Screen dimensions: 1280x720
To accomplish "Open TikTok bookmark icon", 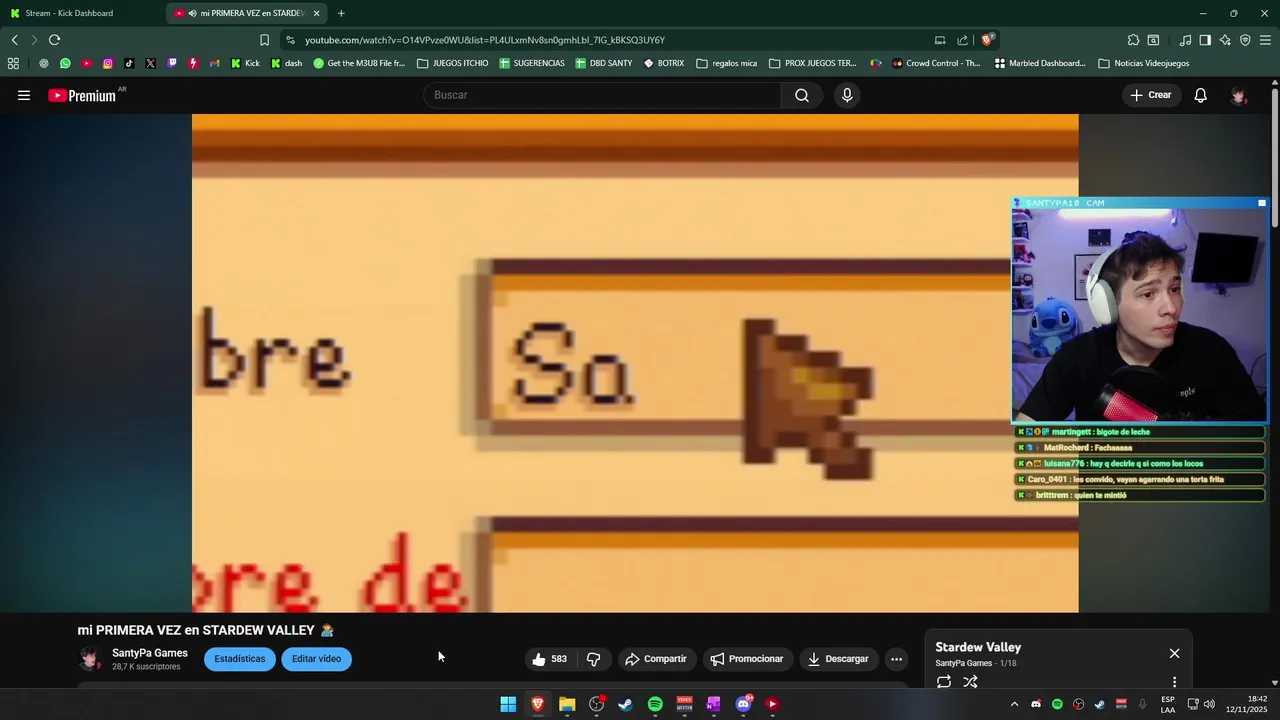I will click(129, 63).
